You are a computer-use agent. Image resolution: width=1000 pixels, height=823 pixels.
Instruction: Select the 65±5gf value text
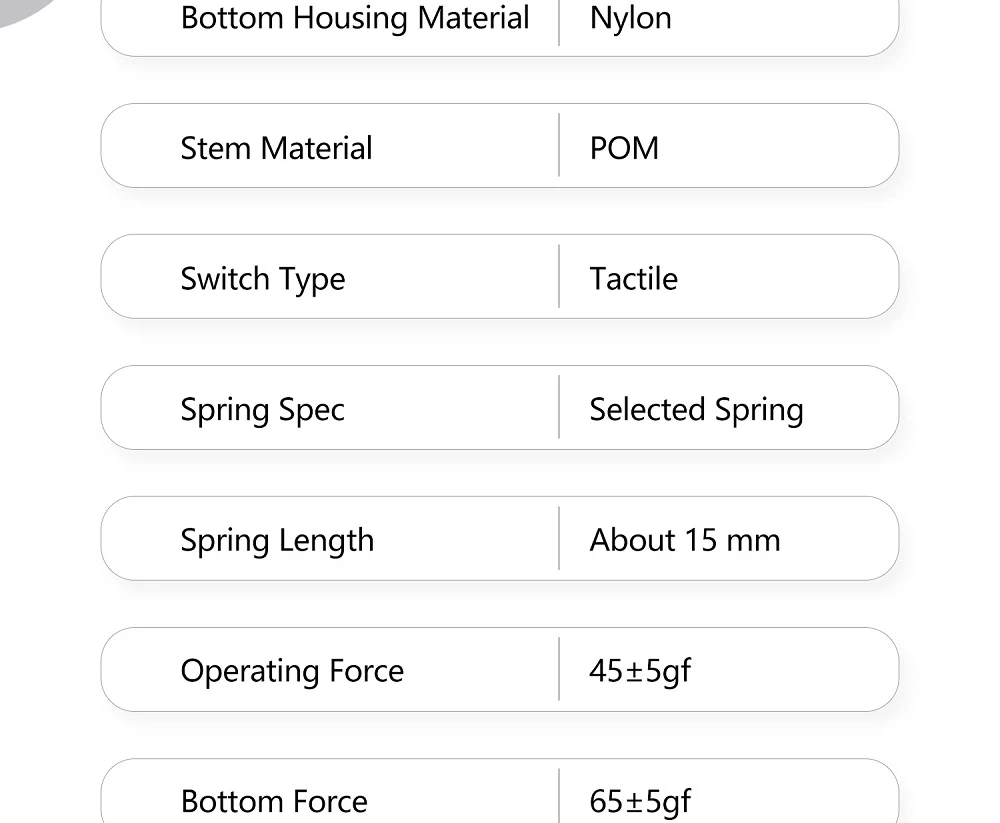tap(640, 801)
